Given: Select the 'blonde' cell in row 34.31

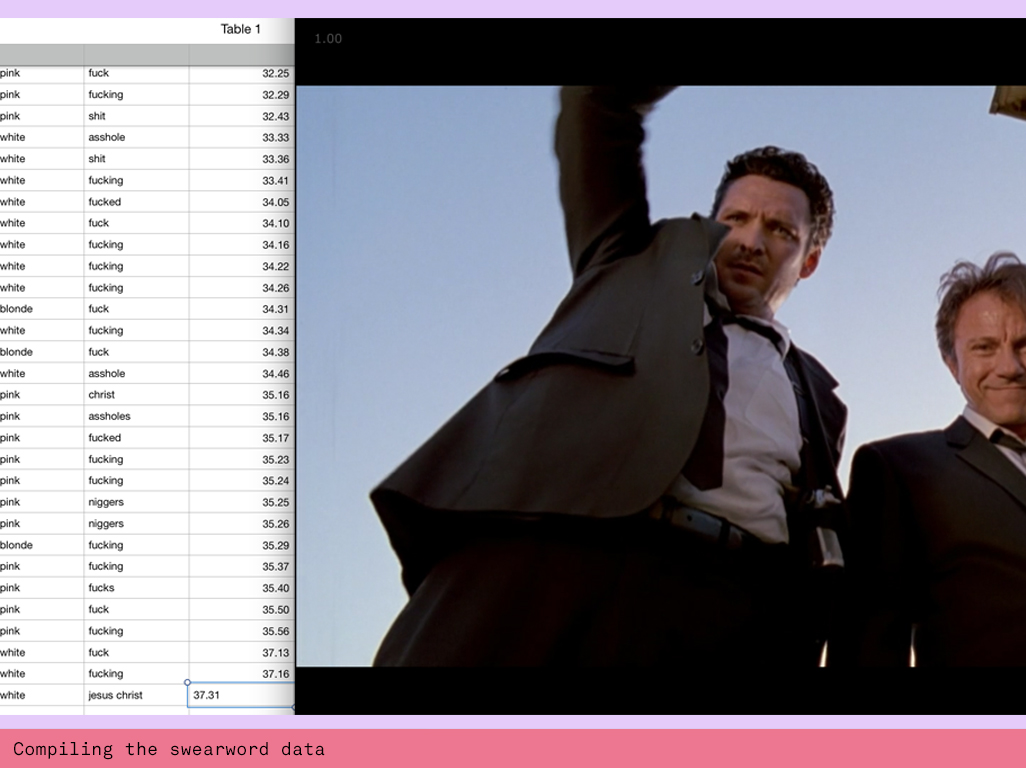Looking at the screenshot, I should [x=41, y=309].
